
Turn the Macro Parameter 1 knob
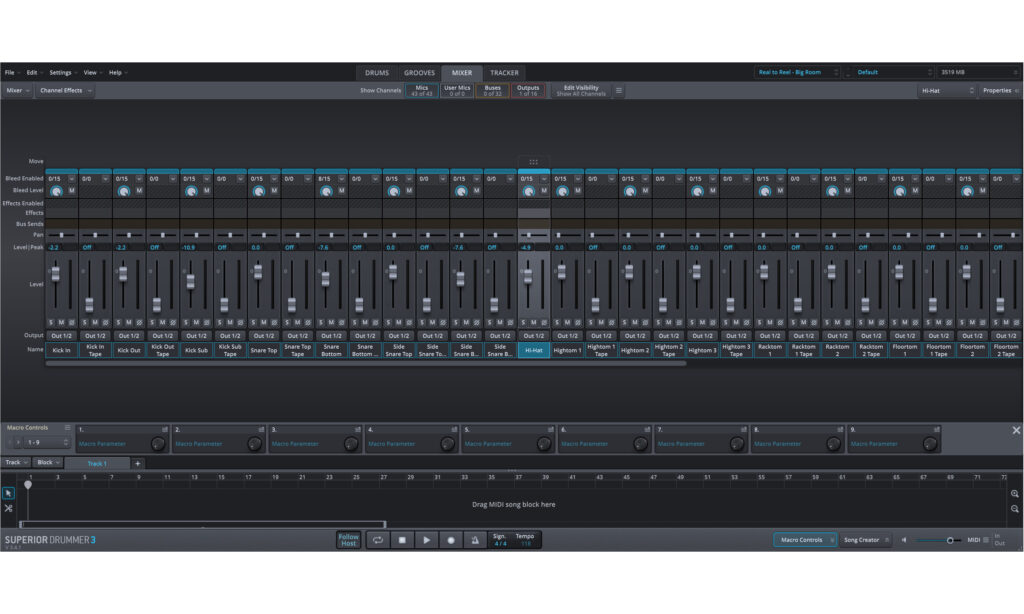click(x=157, y=444)
